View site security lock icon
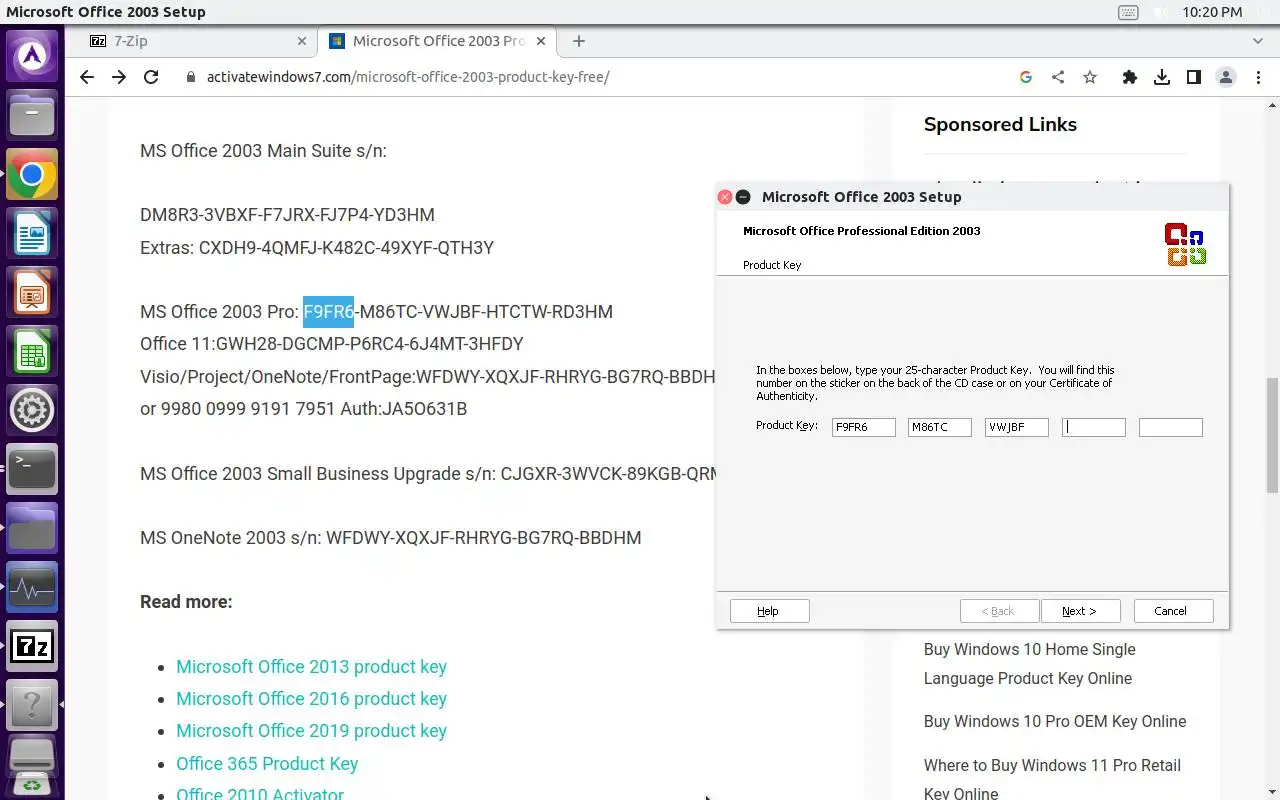This screenshot has height=800, width=1280. pyautogui.click(x=191, y=77)
